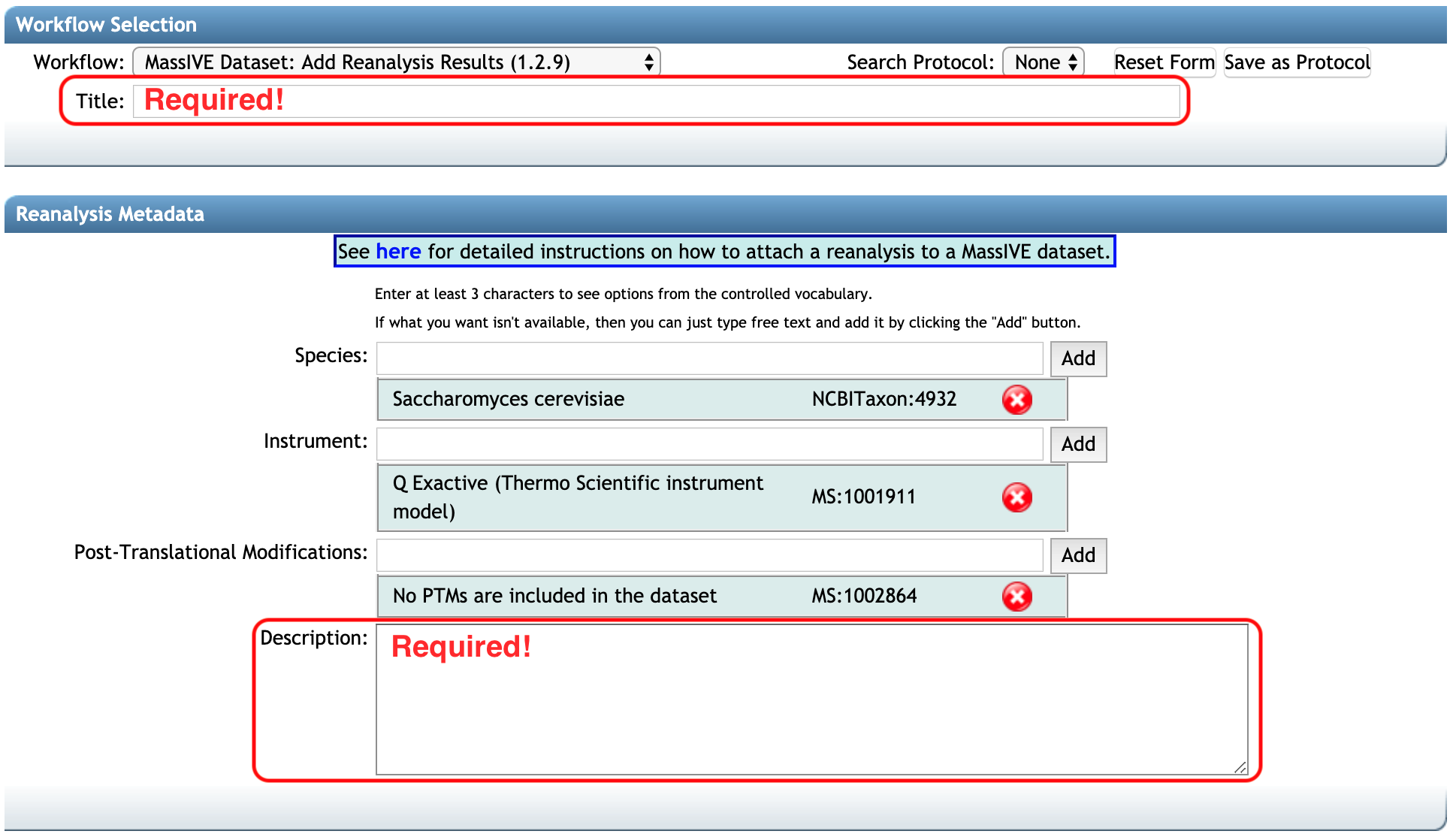The width and height of the screenshot is (1456, 840).
Task: Remove Q Exactive instrument entry
Action: point(1016,497)
